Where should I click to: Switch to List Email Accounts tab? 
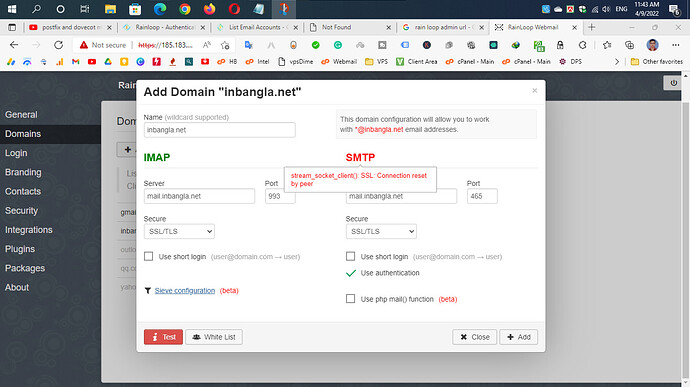(x=257, y=27)
